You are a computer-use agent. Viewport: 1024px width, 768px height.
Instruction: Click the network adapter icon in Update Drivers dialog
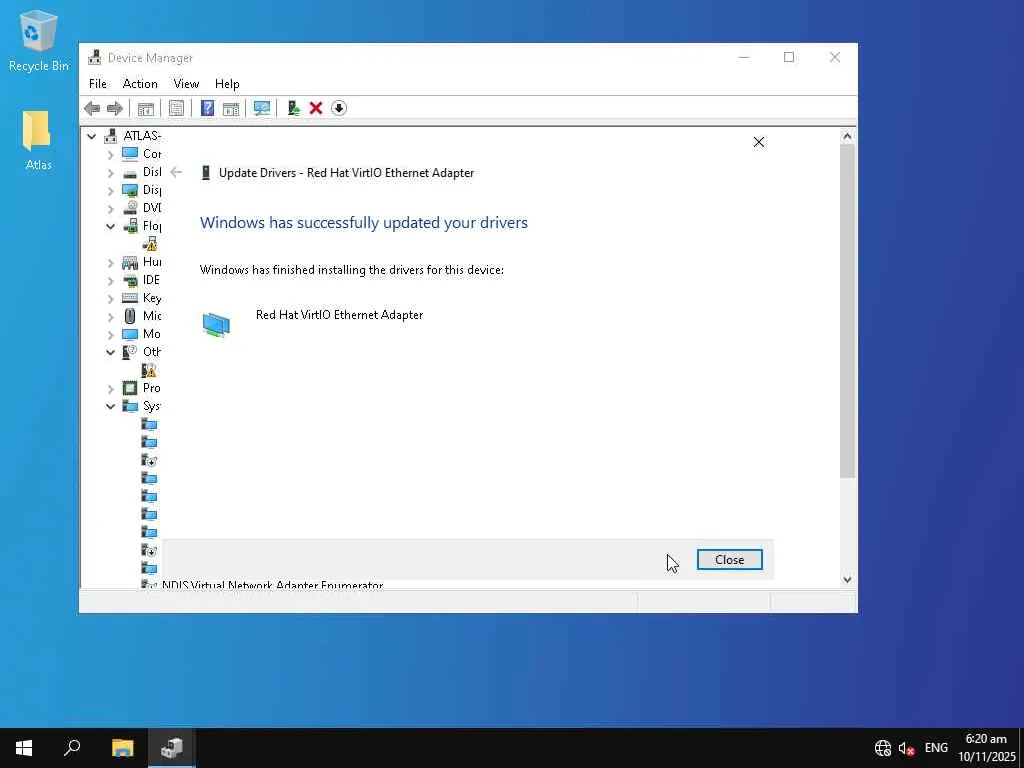click(x=216, y=325)
